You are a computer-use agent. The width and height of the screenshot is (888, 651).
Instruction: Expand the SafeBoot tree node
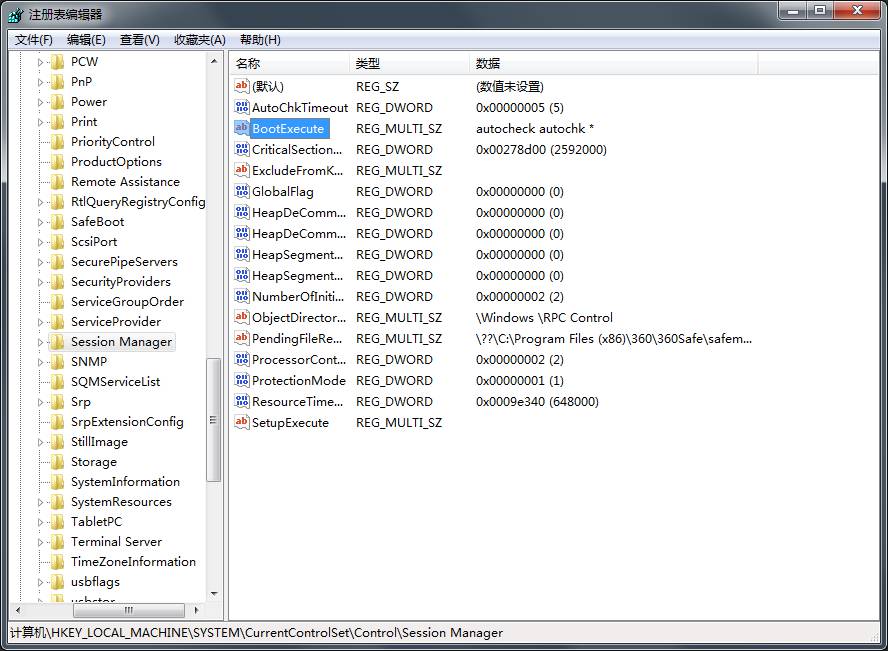41,222
